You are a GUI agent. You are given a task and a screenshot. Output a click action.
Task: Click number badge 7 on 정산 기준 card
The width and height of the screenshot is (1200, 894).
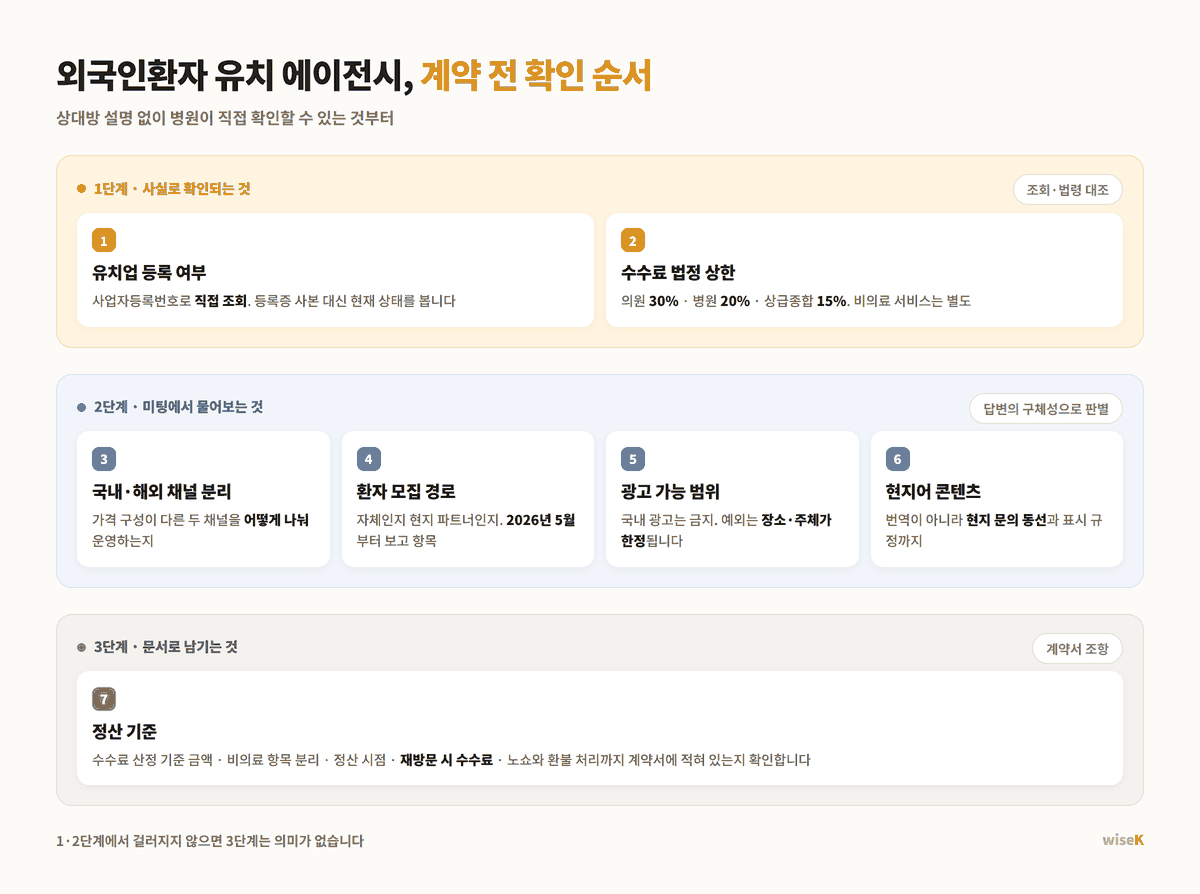pyautogui.click(x=104, y=698)
